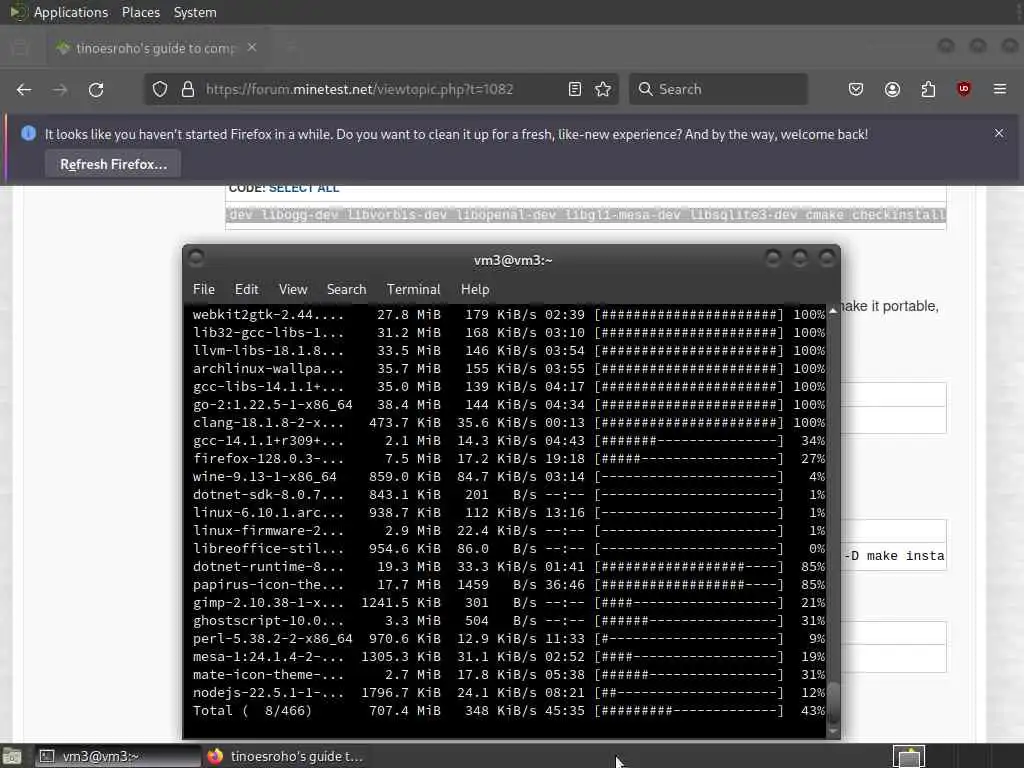Click the top panel distro logo icon
Image resolution: width=1024 pixels, height=768 pixels.
click(x=18, y=12)
